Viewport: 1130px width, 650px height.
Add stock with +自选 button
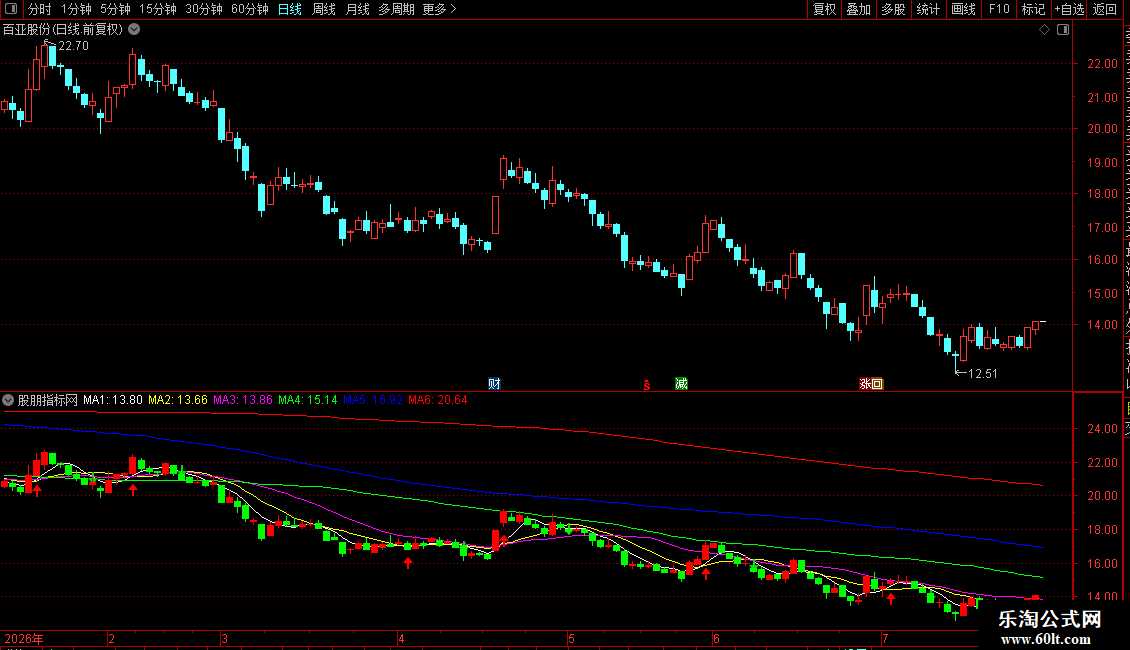point(1069,9)
